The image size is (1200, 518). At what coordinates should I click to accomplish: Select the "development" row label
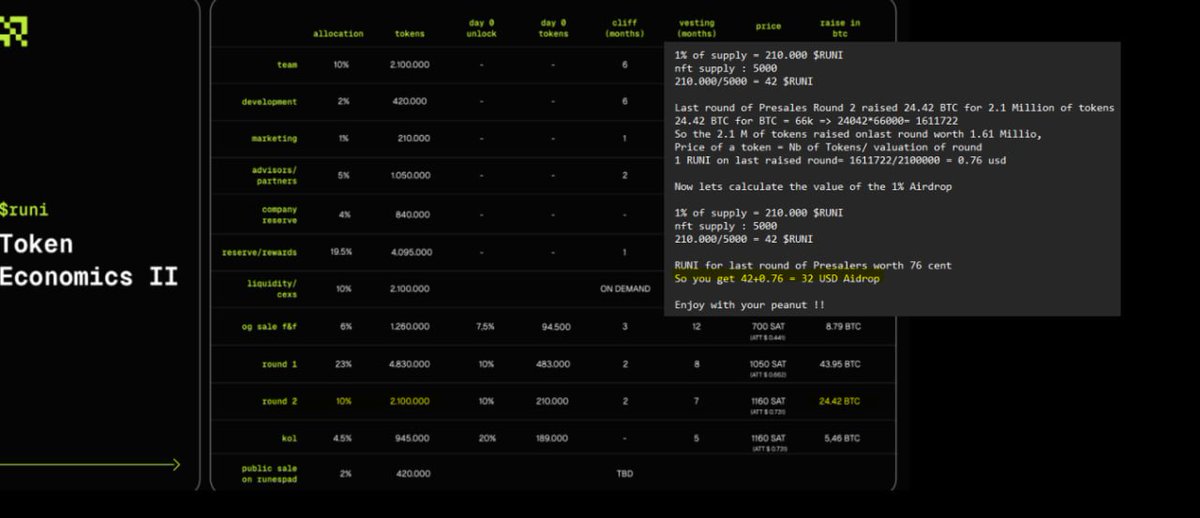click(x=269, y=102)
